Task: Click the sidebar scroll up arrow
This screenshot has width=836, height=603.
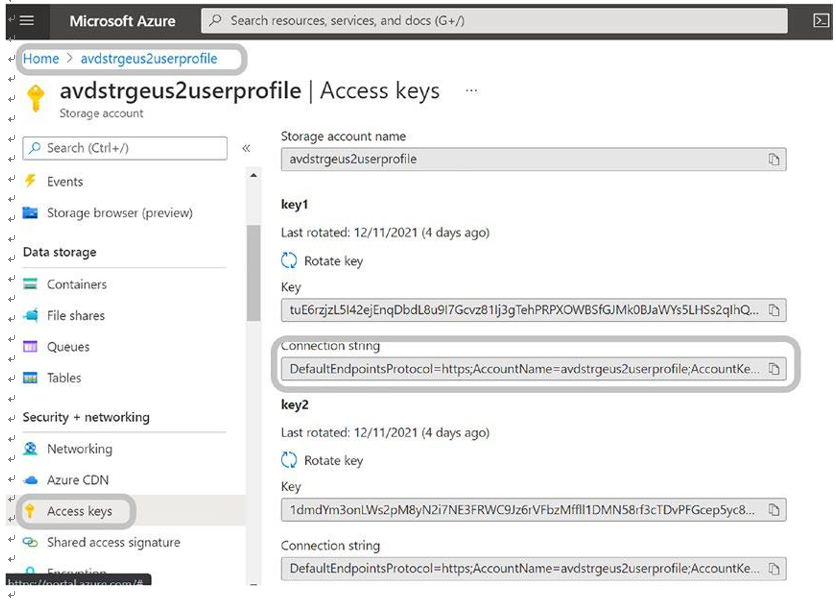Action: click(x=254, y=175)
